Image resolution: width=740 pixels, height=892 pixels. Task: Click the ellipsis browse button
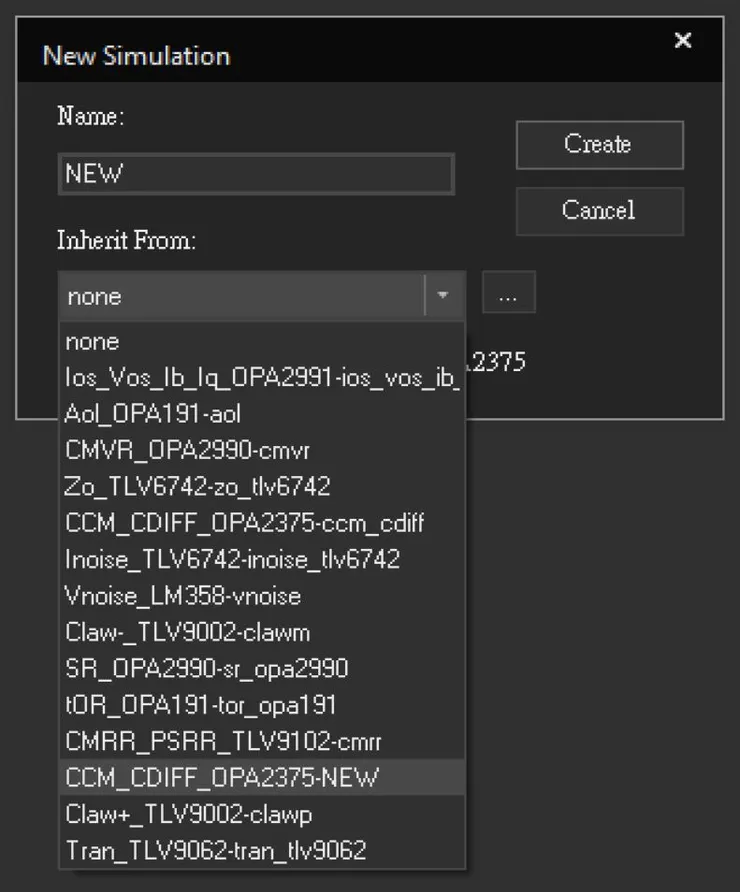508,296
